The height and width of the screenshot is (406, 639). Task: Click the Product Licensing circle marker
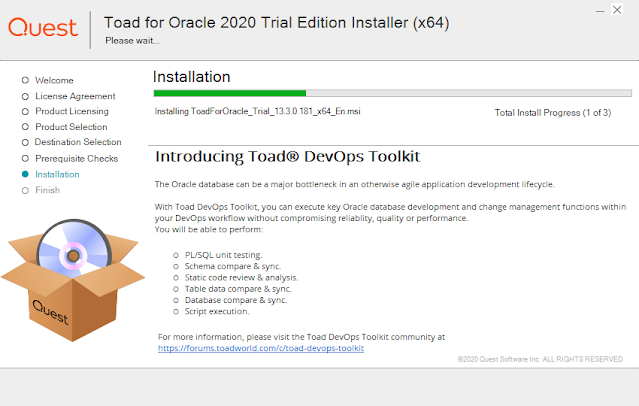click(25, 111)
